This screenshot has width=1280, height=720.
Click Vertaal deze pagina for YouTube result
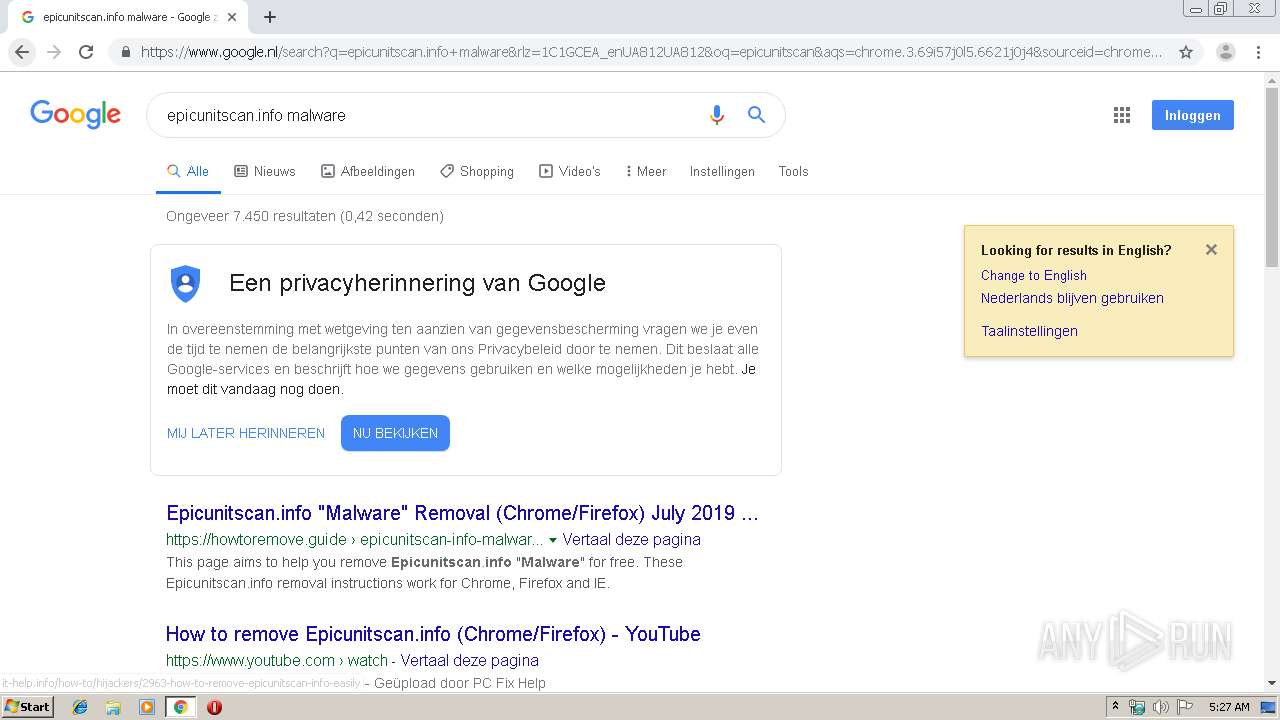470,660
